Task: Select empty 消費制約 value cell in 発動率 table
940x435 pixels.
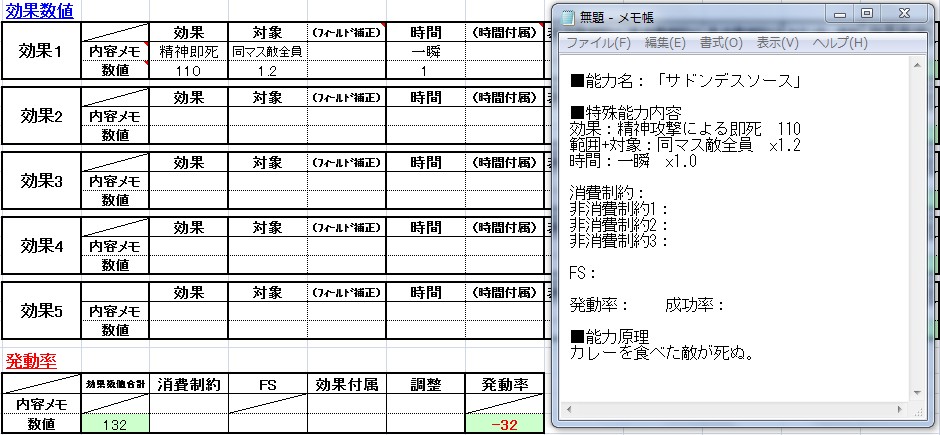Action: pyautogui.click(x=188, y=424)
